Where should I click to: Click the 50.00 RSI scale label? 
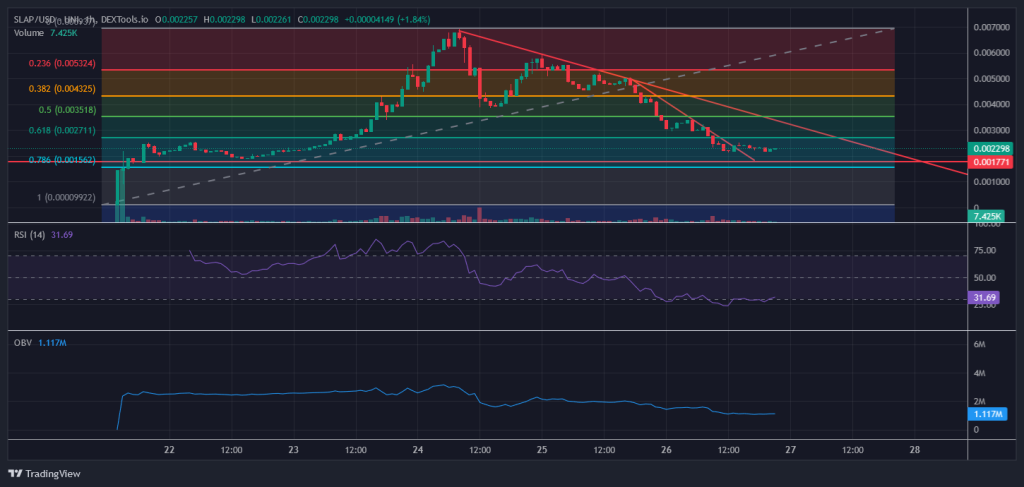[x=983, y=277]
